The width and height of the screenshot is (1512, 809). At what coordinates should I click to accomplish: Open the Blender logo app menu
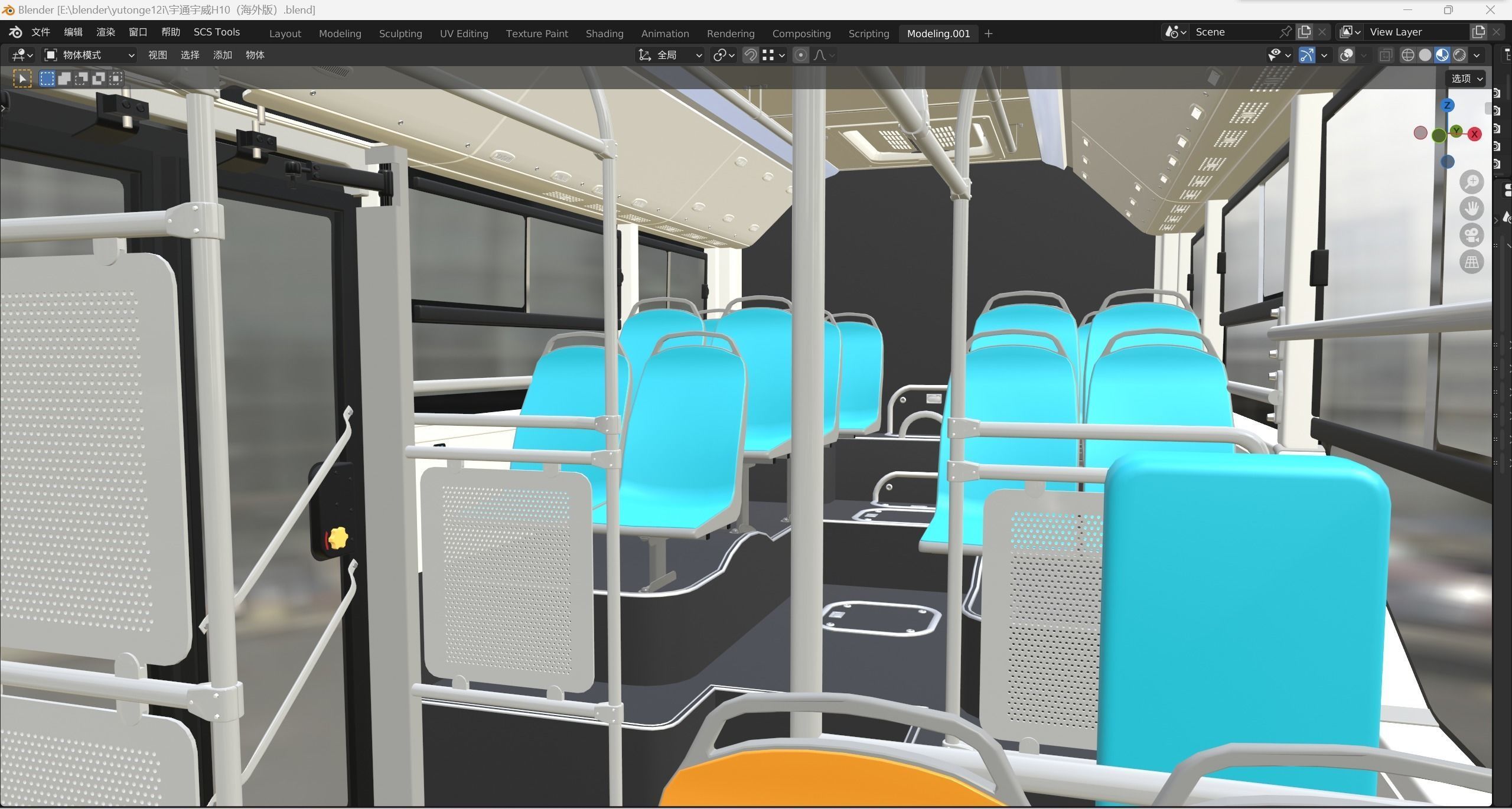16,32
